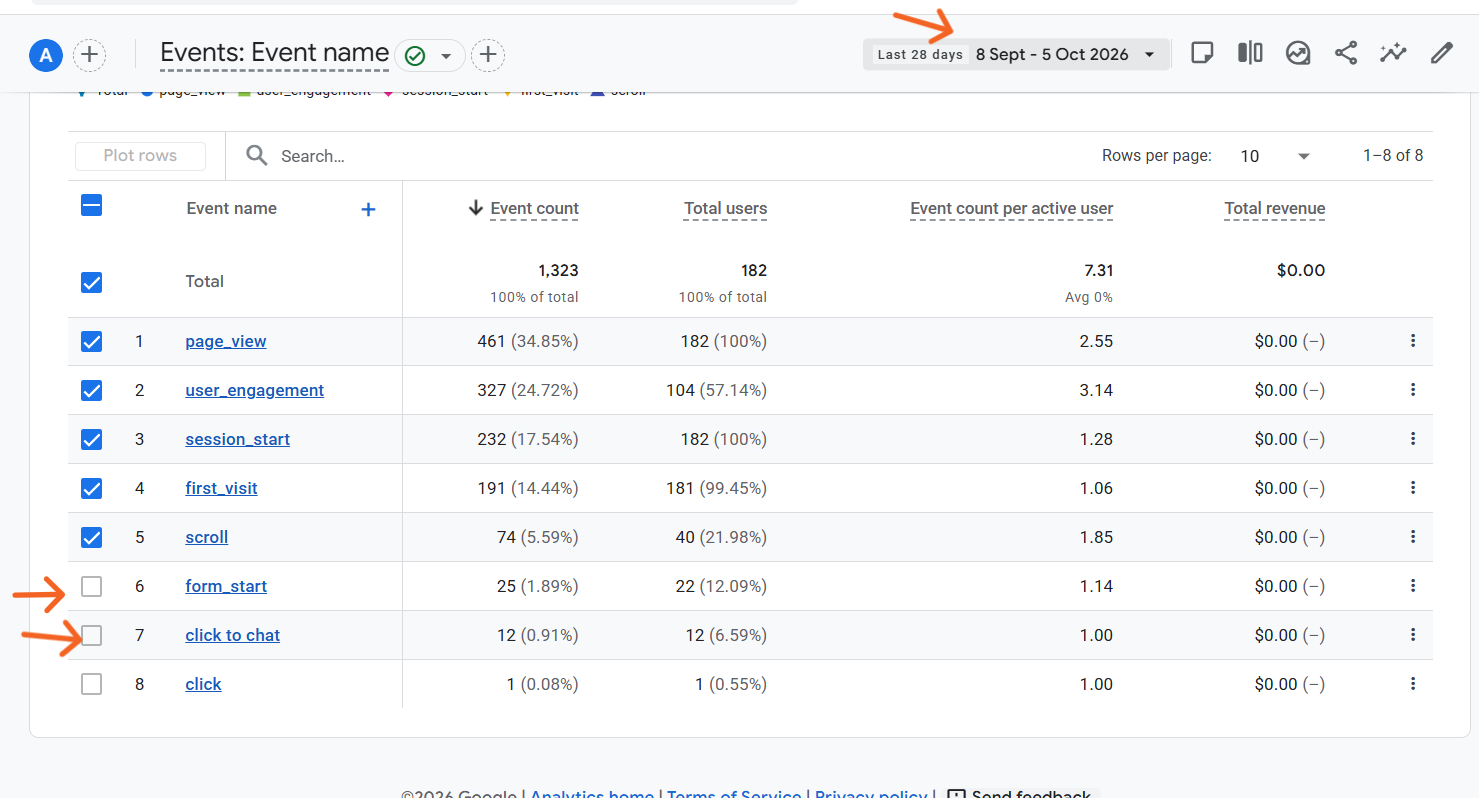Open more options menu for click to chat row
Image resolution: width=1479 pixels, height=798 pixels.
(1413, 635)
